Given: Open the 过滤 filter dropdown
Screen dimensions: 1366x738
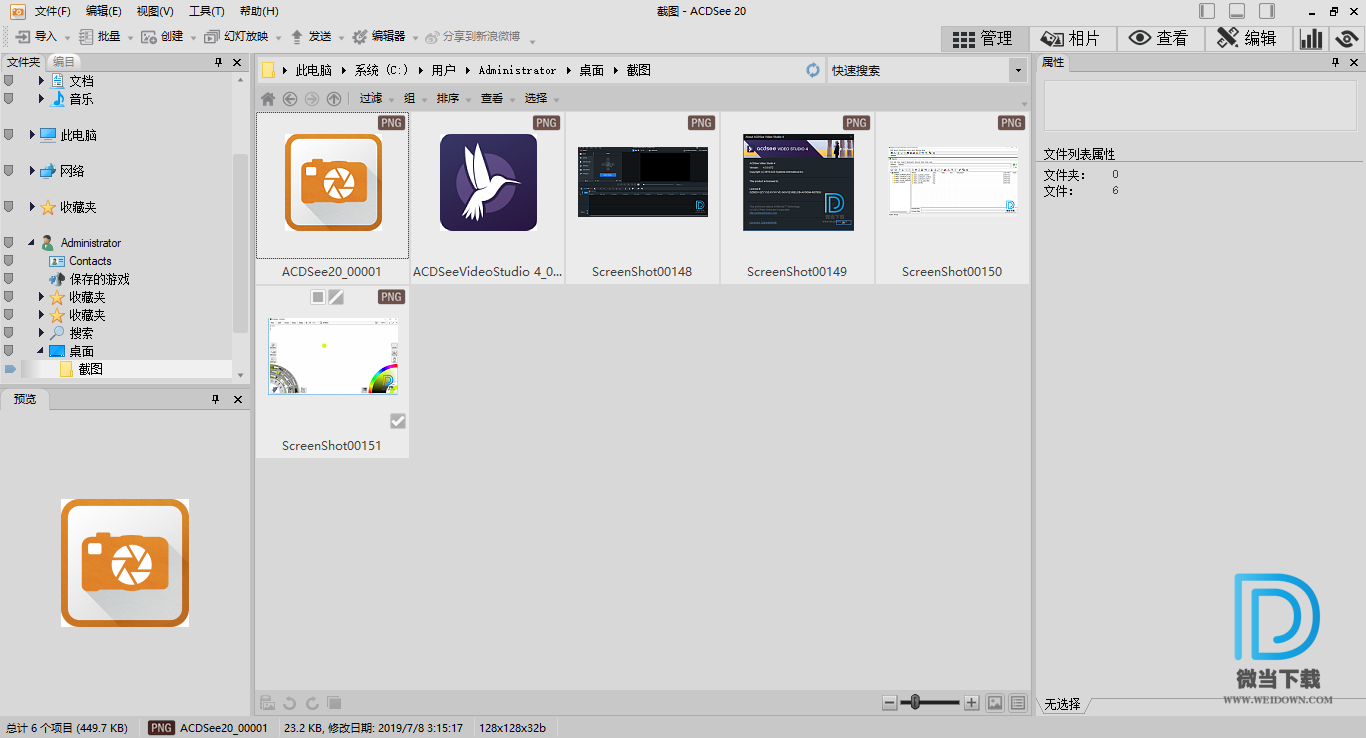Looking at the screenshot, I should coord(376,98).
